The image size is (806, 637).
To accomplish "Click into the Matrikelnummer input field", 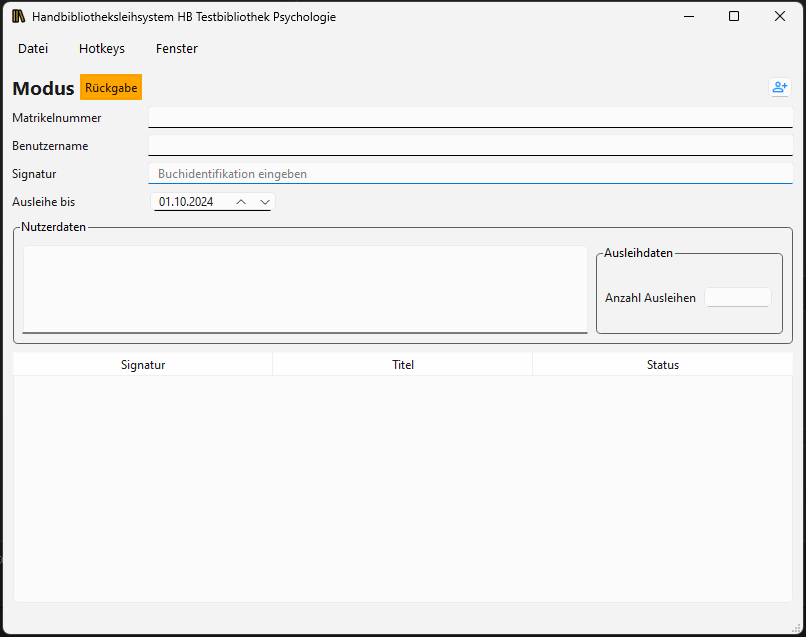I will tap(470, 118).
